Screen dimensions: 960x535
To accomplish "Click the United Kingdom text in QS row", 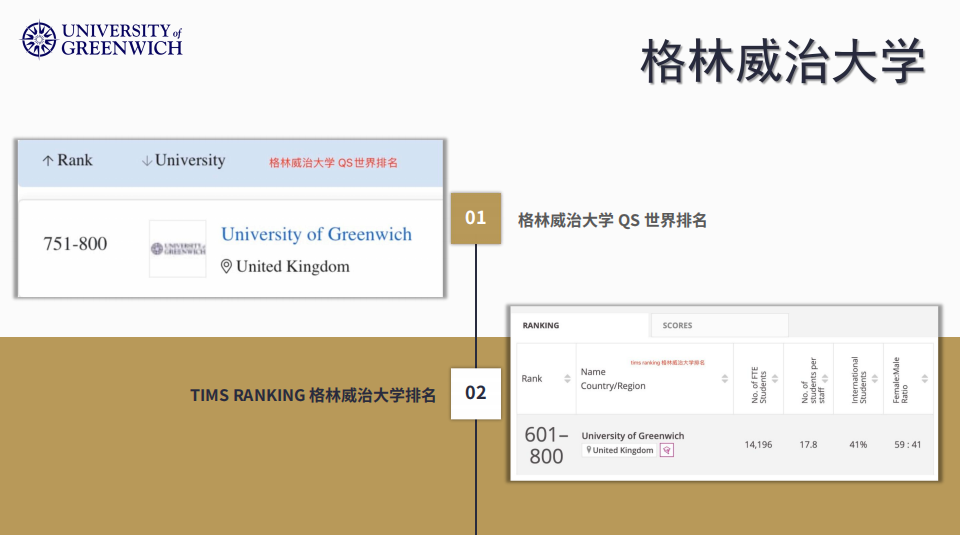I will 293,266.
